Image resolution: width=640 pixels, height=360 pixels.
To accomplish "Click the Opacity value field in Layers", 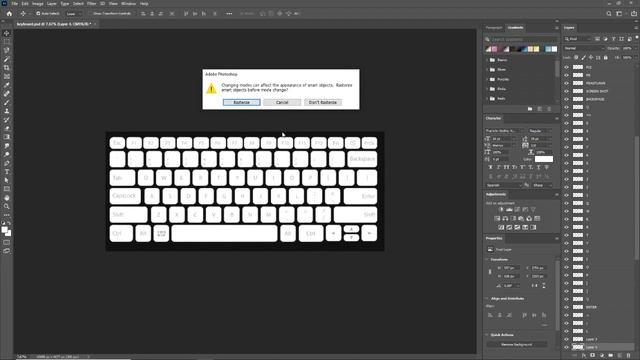I will pos(627,48).
